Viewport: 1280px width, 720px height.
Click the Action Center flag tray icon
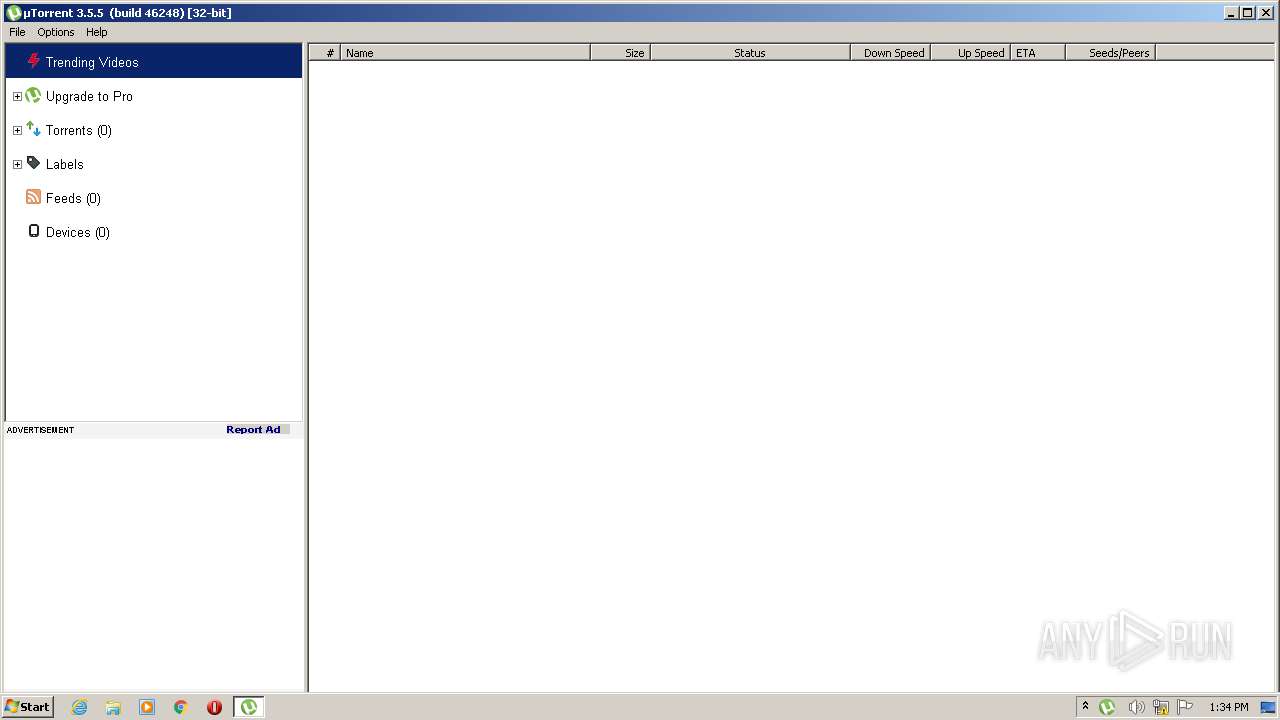[1185, 707]
